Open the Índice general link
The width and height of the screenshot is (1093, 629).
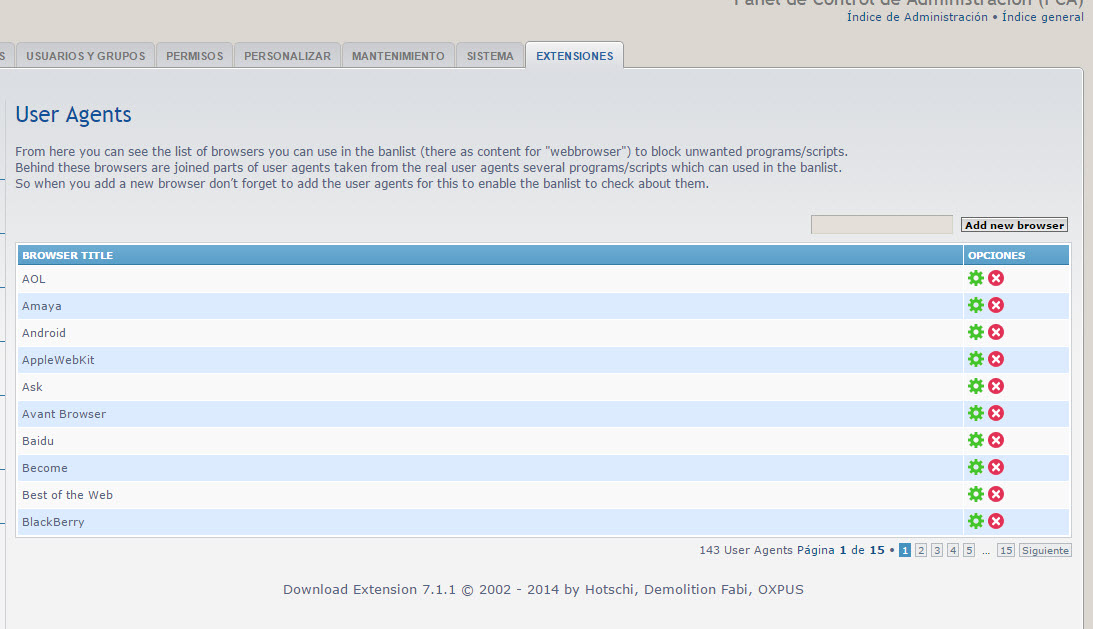tap(1041, 17)
